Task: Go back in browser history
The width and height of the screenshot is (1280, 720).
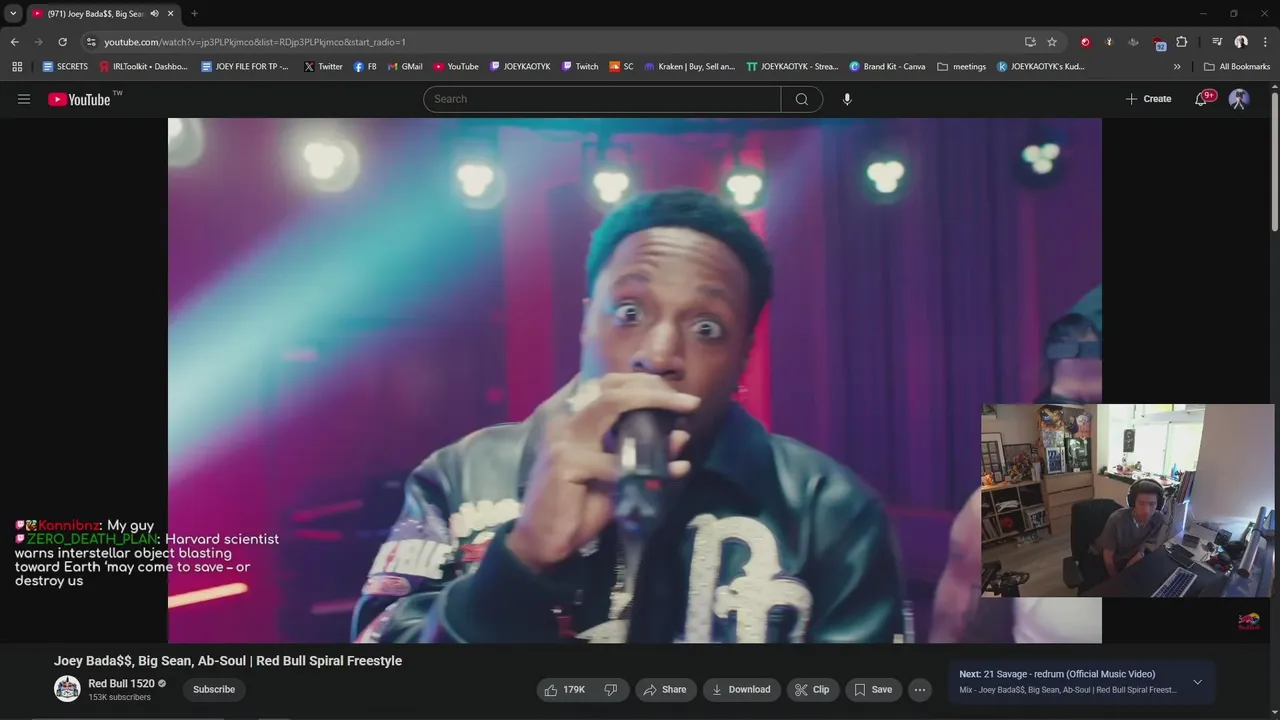Action: click(x=14, y=42)
